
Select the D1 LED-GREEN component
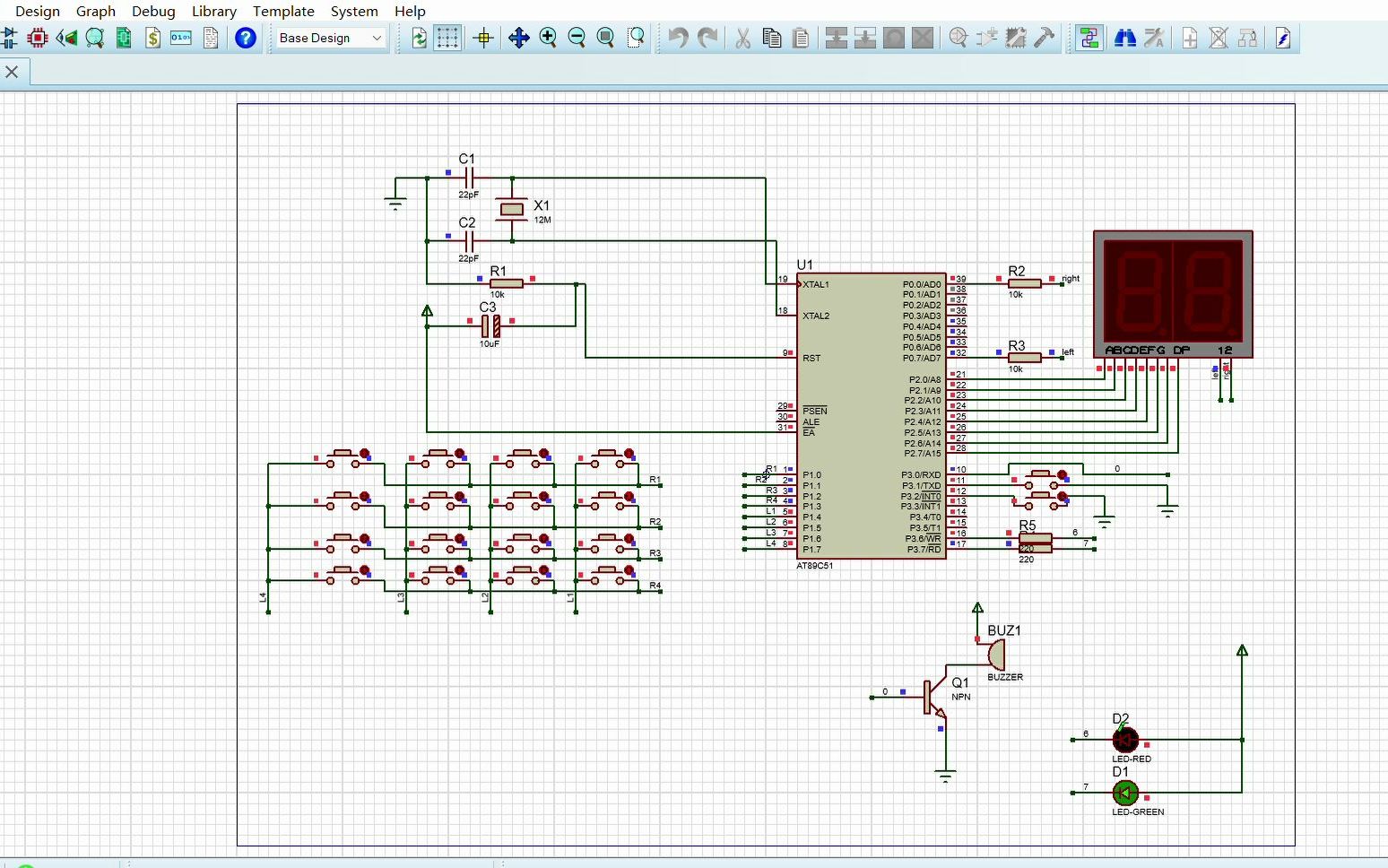point(1125,793)
